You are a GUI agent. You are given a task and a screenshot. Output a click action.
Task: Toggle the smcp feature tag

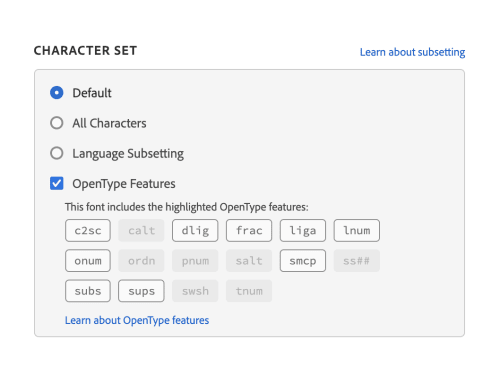[x=303, y=261]
